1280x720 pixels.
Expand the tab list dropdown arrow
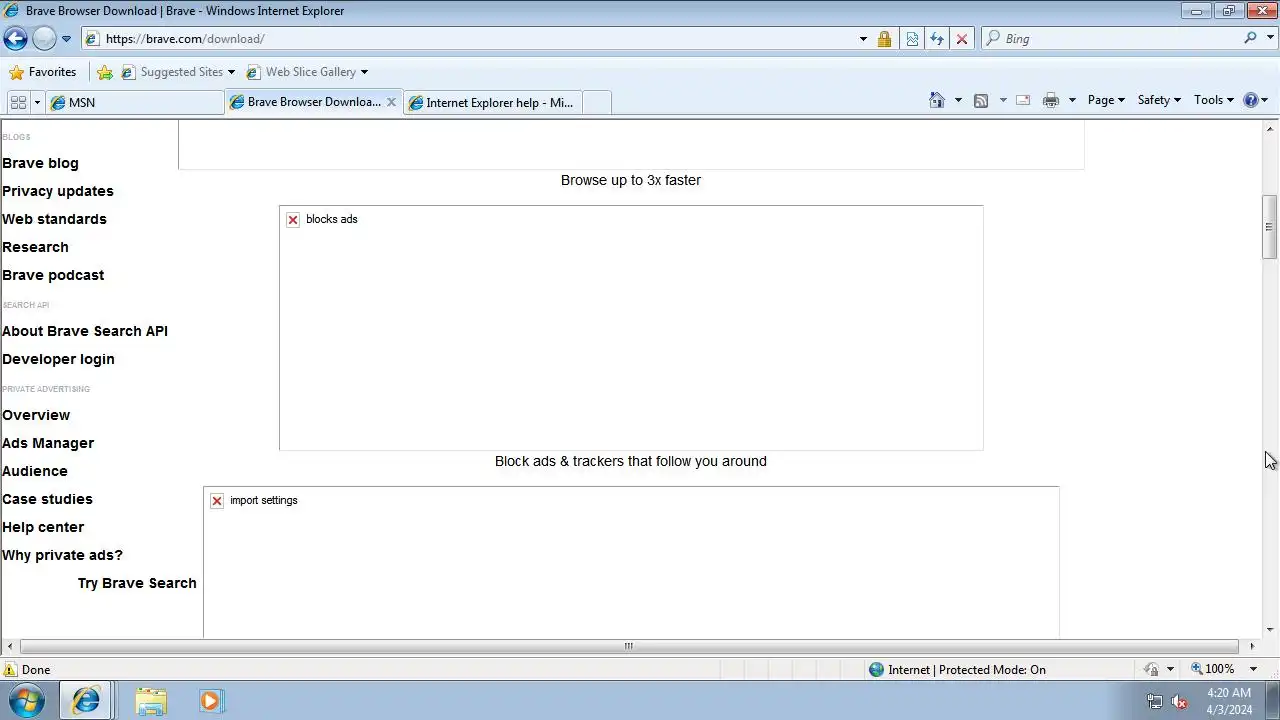(37, 102)
